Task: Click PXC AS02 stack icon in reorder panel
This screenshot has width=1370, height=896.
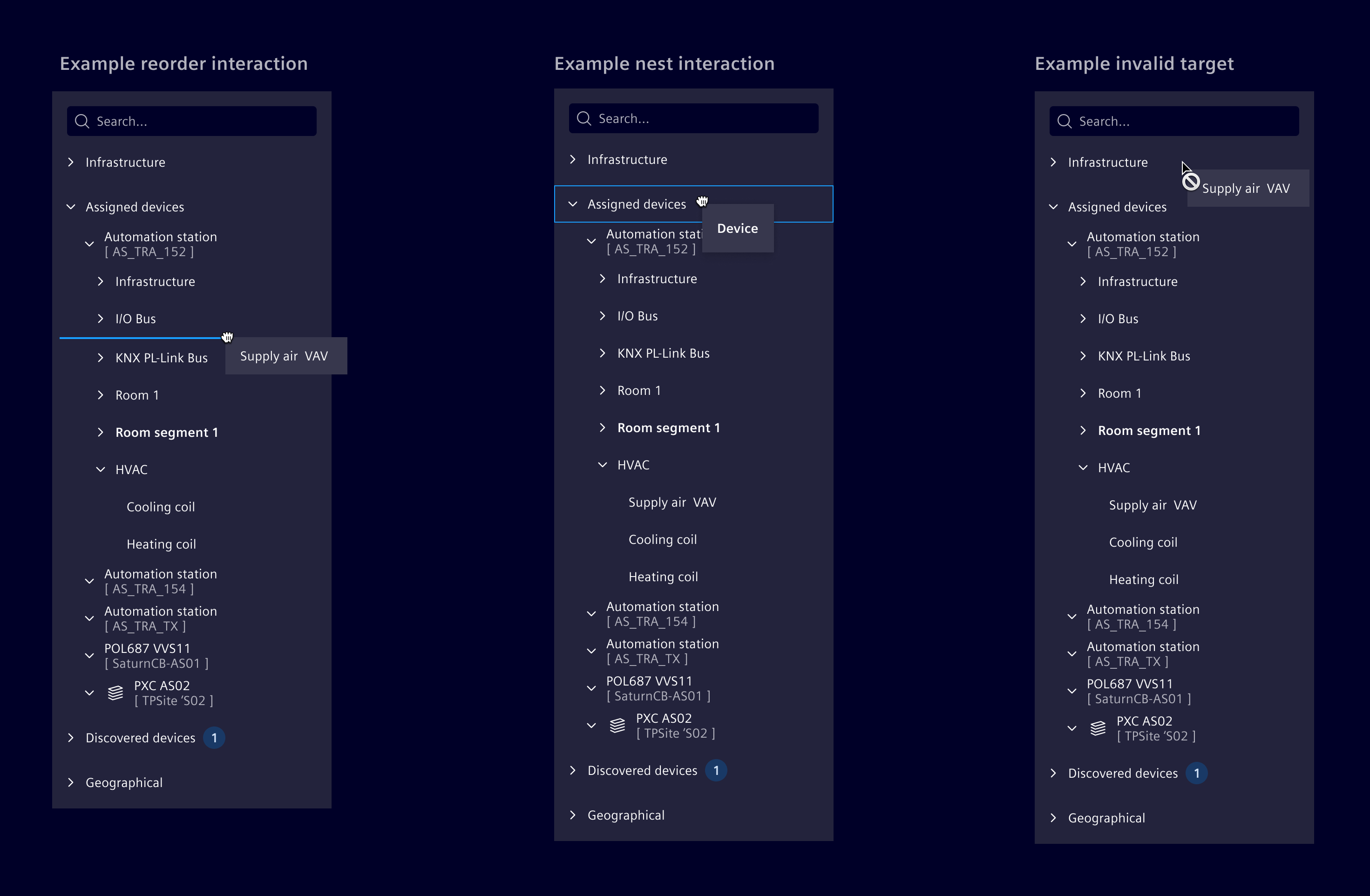Action: (x=115, y=693)
